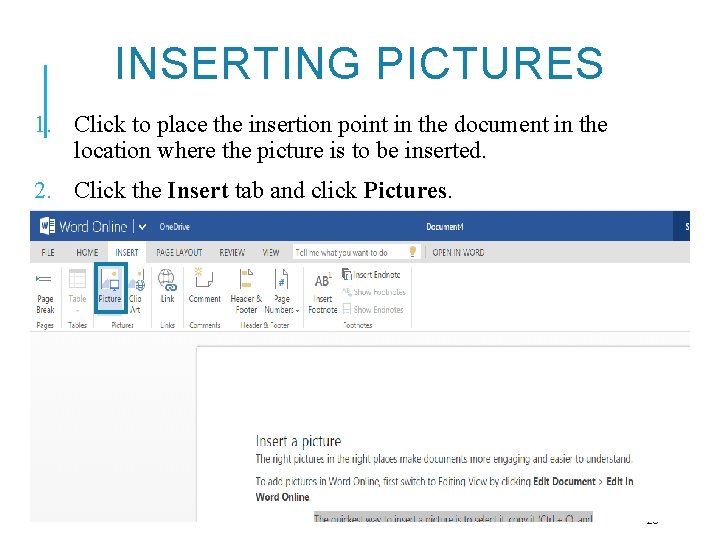Image resolution: width=720 pixels, height=540 pixels.
Task: Open the FILE tab
Action: 48,253
